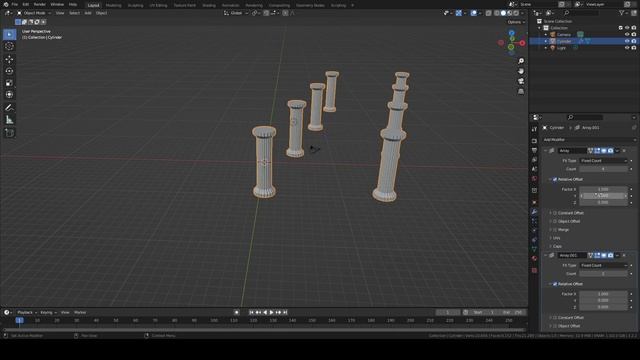Switch to the Modeling workspace tab
This screenshot has width=640, height=360.
click(x=113, y=5)
